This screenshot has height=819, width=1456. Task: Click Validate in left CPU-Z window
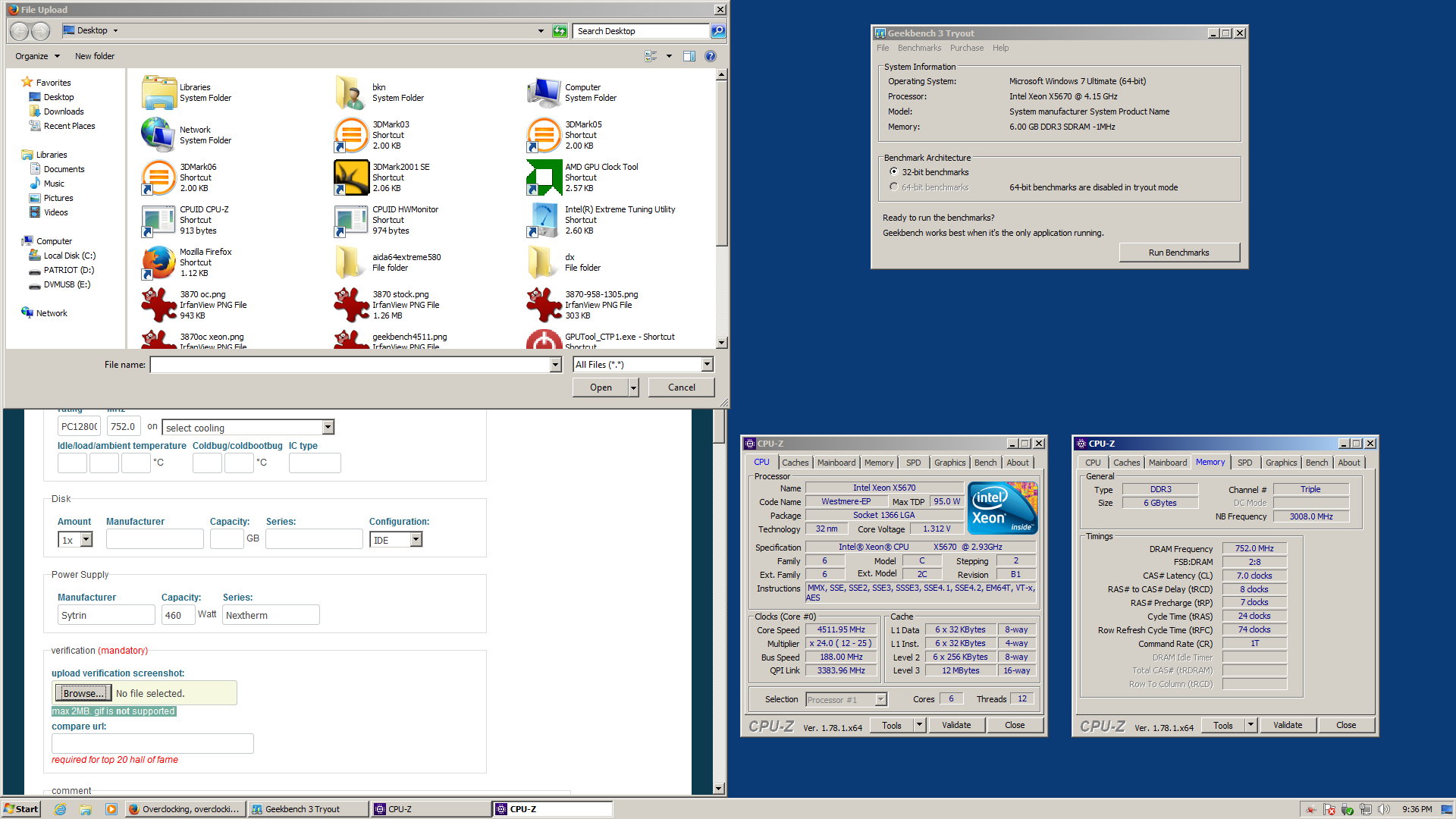pos(956,726)
